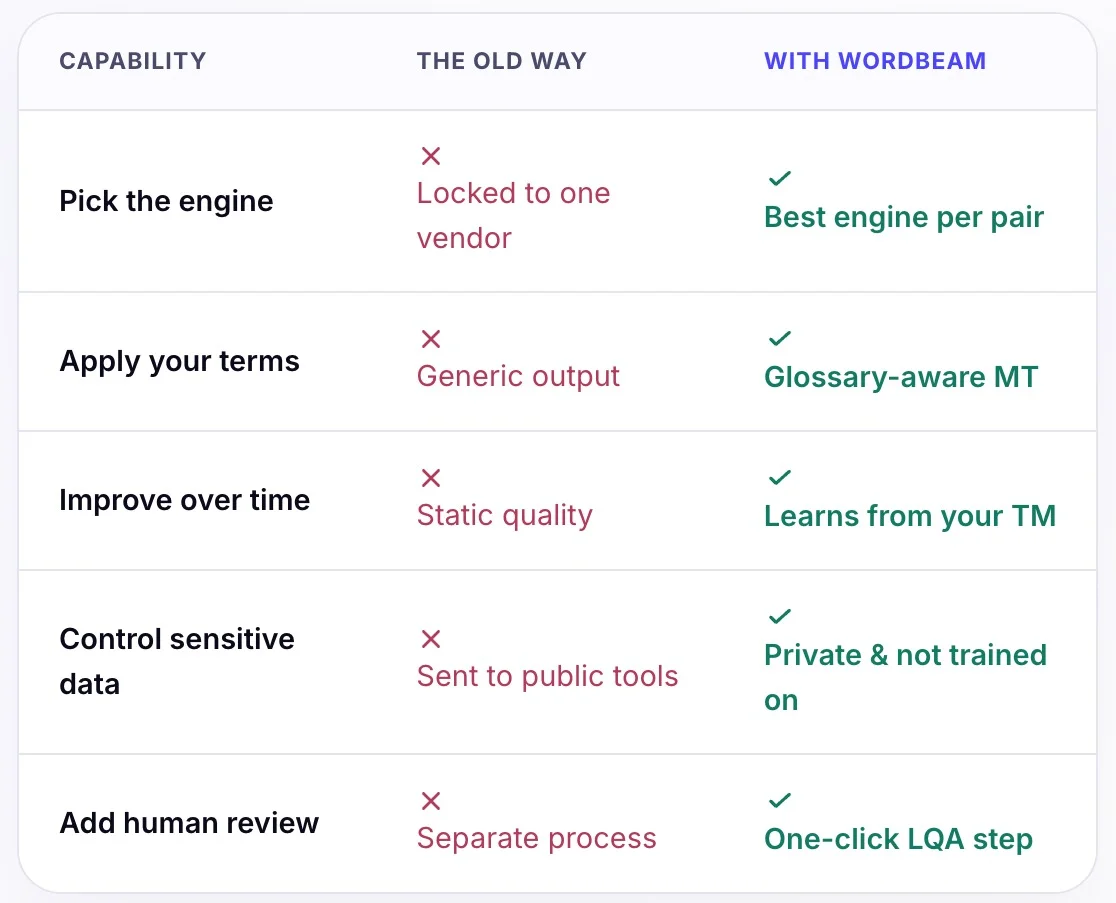The height and width of the screenshot is (903, 1116).
Task: Click the green checkmark above Learns from your TM
Action: click(780, 477)
